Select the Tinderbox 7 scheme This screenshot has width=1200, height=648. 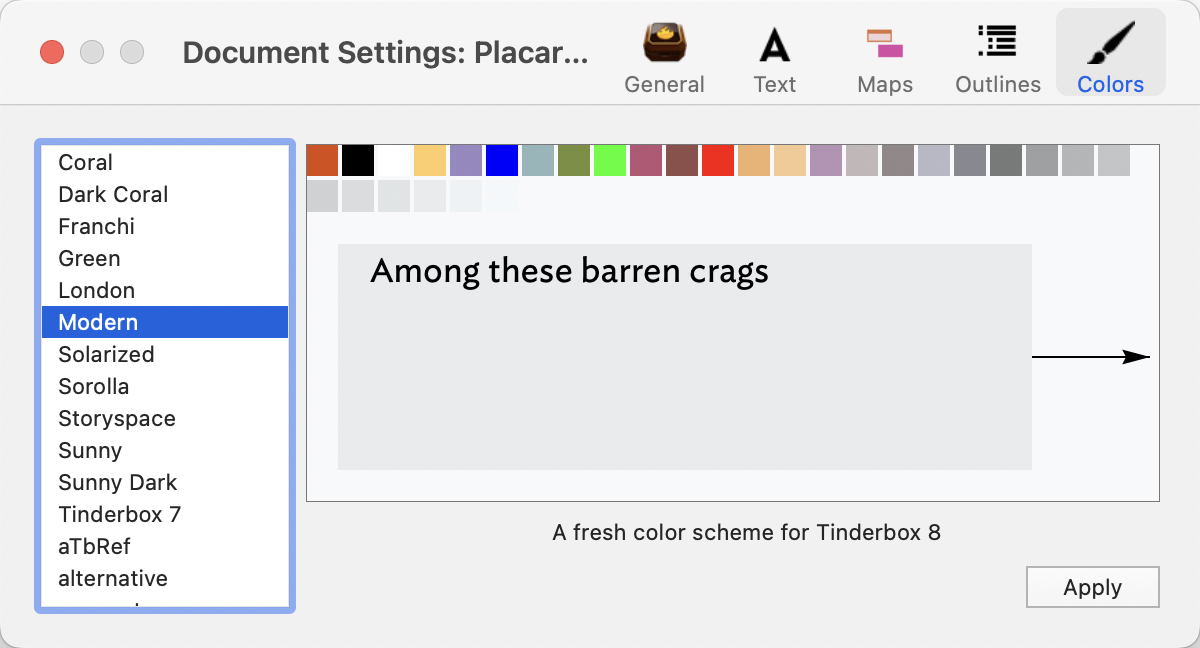click(x=119, y=514)
